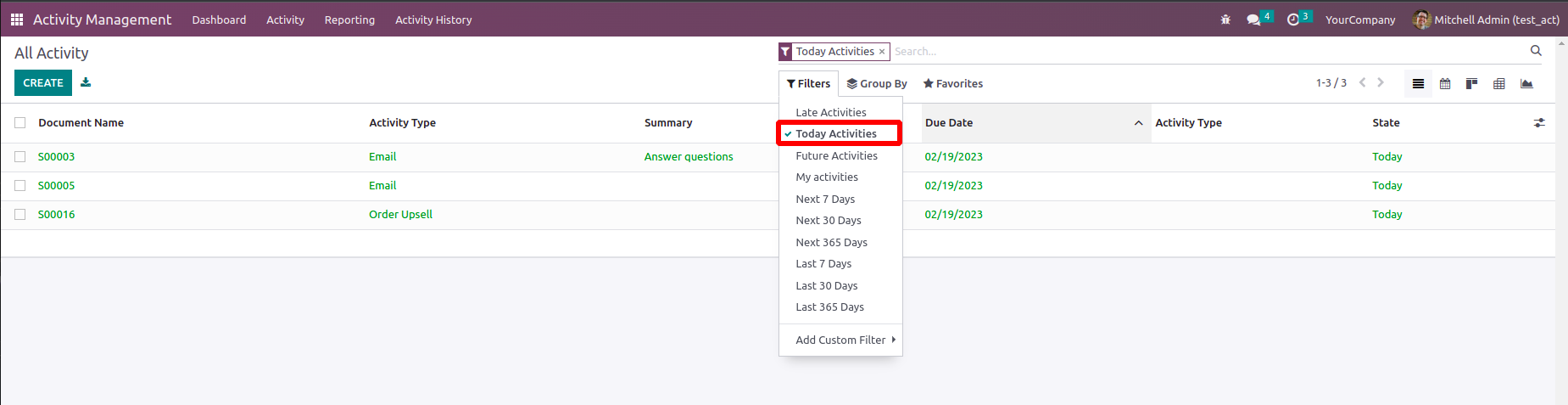Image resolution: width=1568 pixels, height=405 pixels.
Task: Tick the checkbox for S00016
Action: 20,215
